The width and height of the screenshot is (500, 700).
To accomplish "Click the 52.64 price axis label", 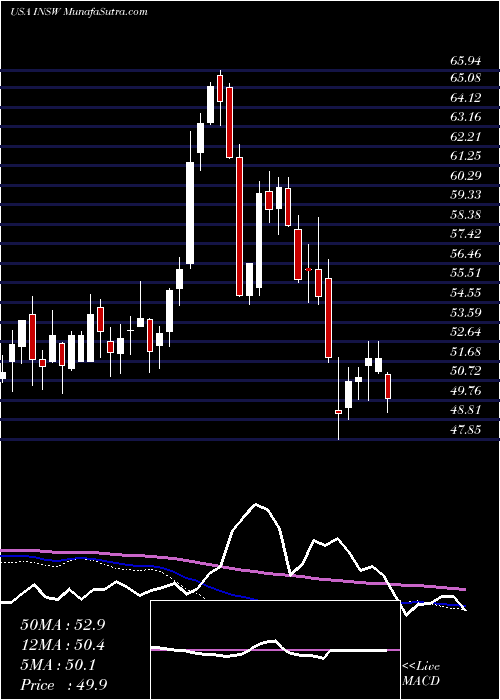I will click(x=465, y=332).
